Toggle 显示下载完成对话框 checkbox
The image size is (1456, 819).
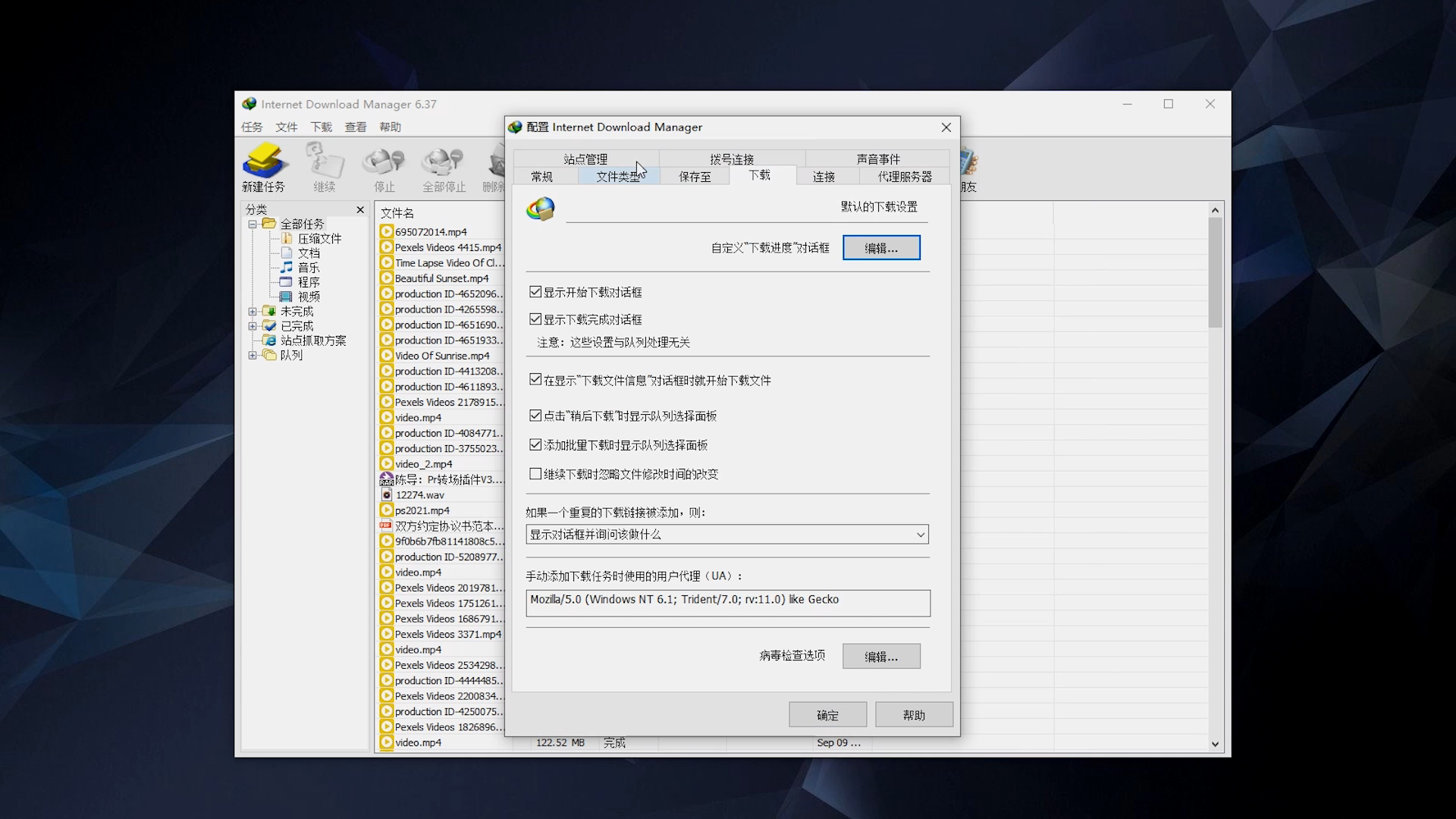click(535, 319)
